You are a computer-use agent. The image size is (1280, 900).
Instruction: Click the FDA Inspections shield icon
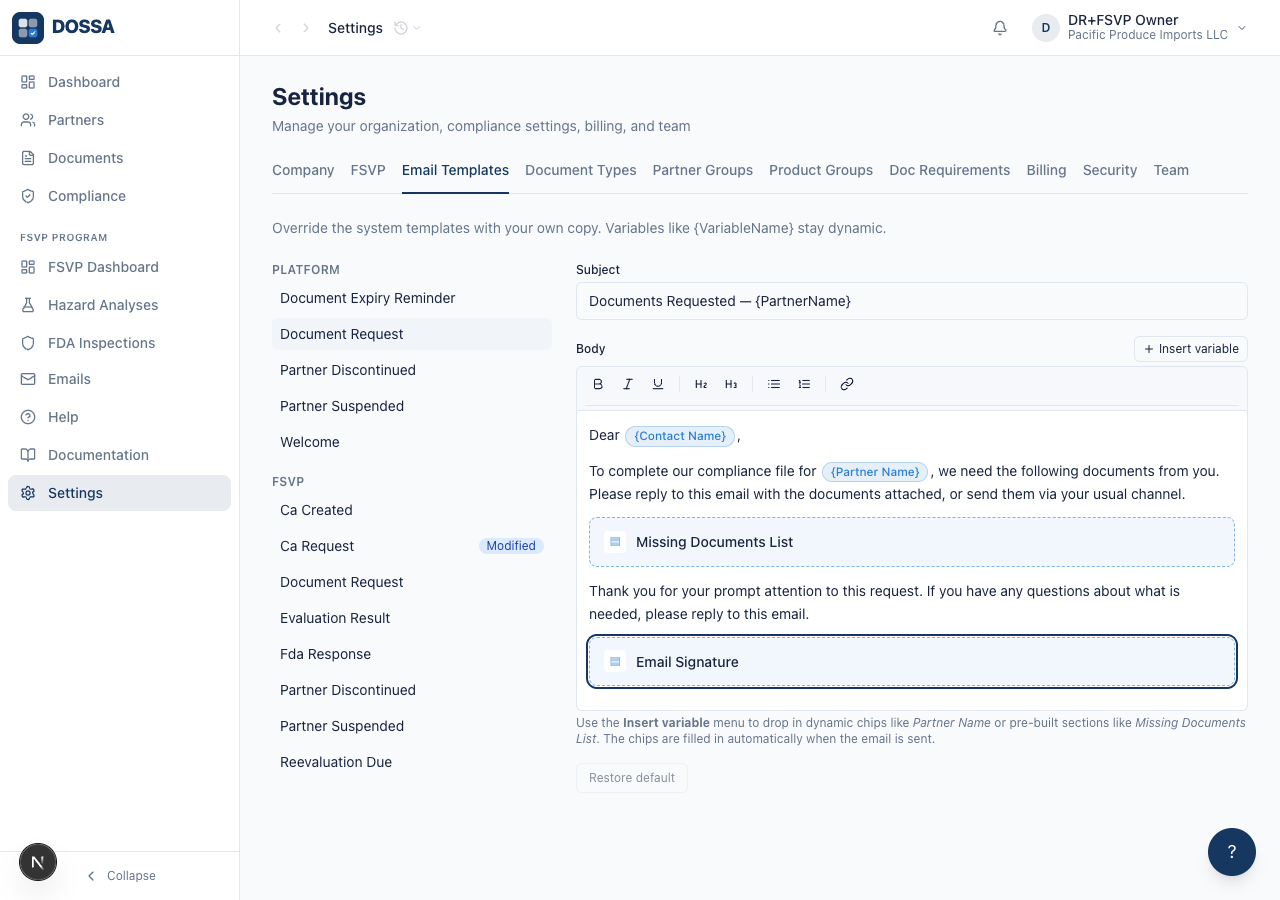(x=28, y=343)
